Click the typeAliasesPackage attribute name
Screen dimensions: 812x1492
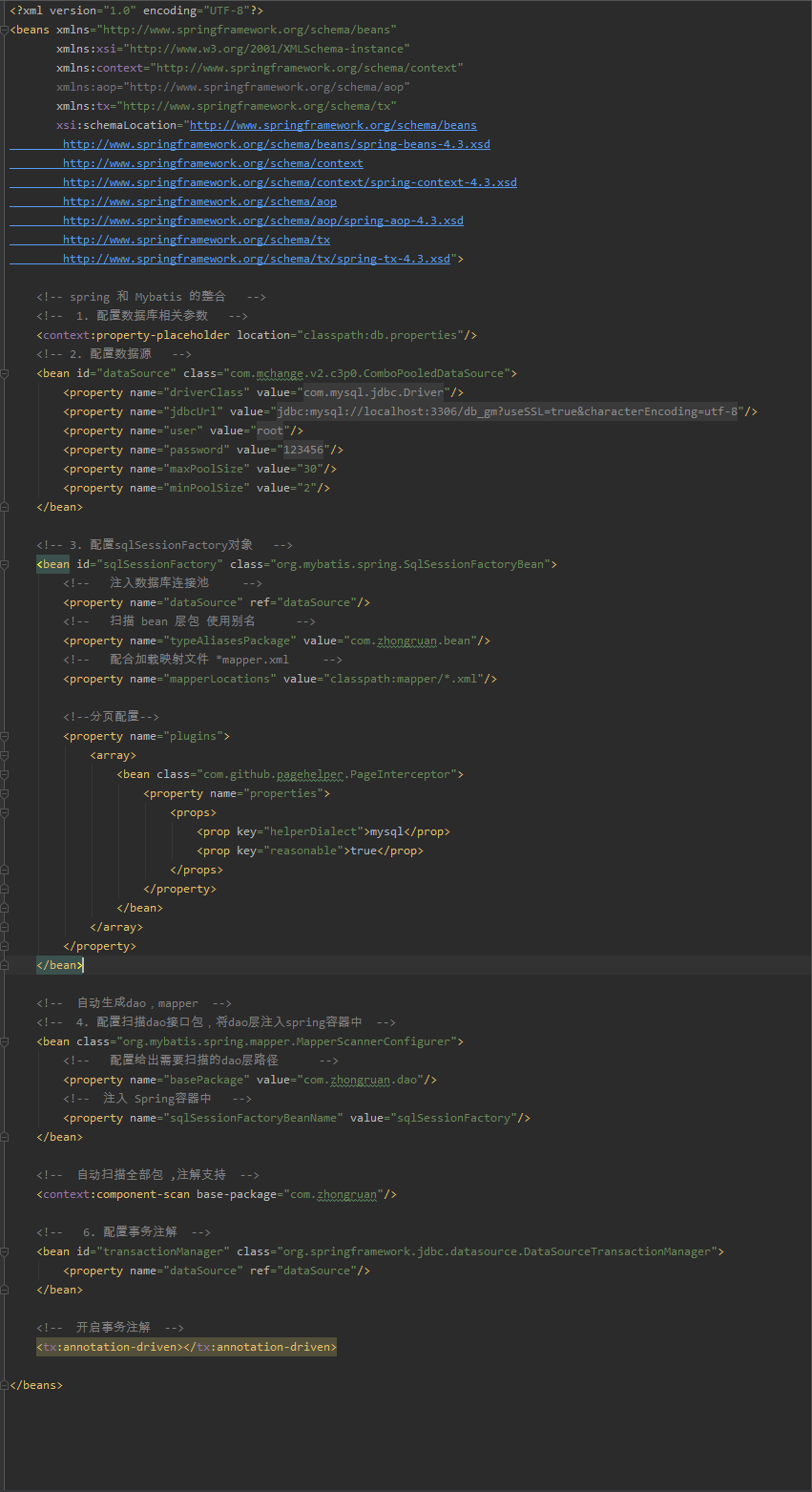[233, 641]
